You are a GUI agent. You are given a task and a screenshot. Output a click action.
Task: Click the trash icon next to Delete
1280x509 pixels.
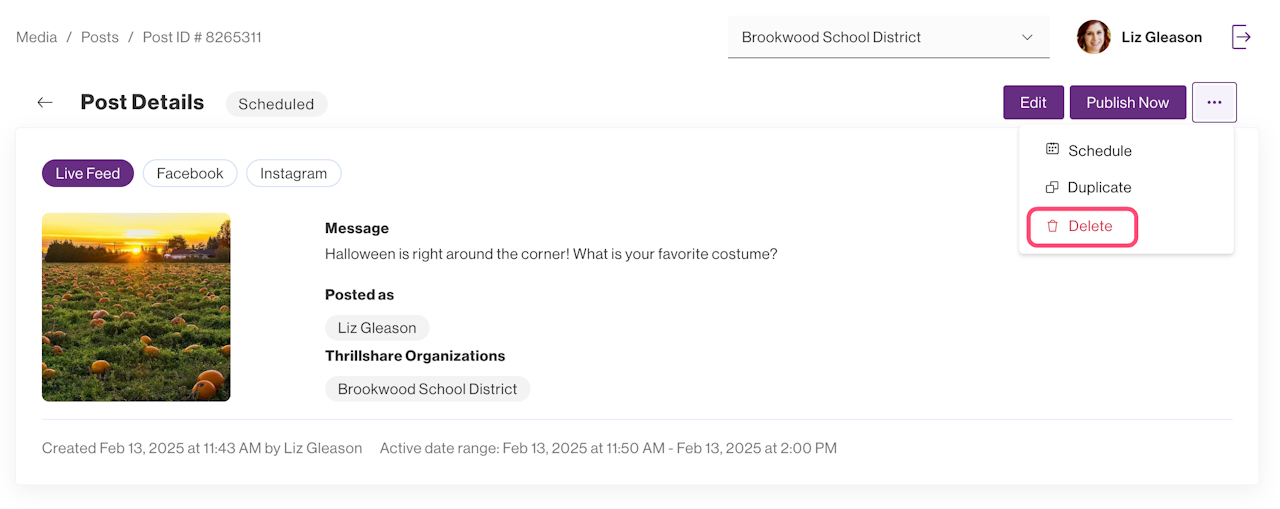point(1052,226)
